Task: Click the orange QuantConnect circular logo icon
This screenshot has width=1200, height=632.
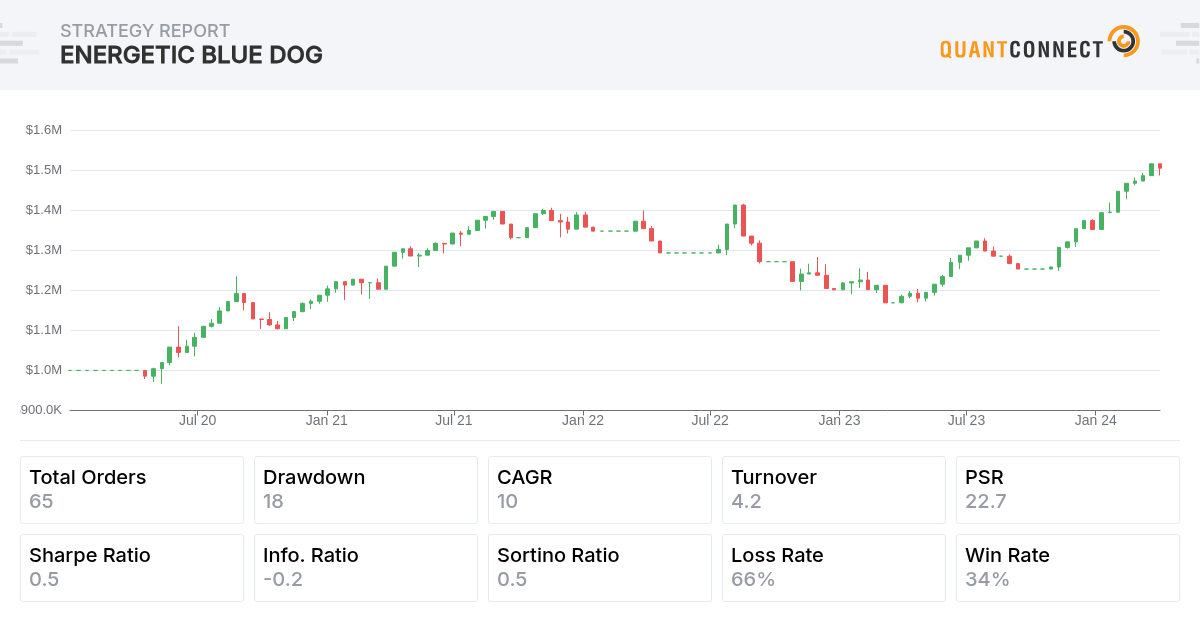Action: [x=1124, y=42]
